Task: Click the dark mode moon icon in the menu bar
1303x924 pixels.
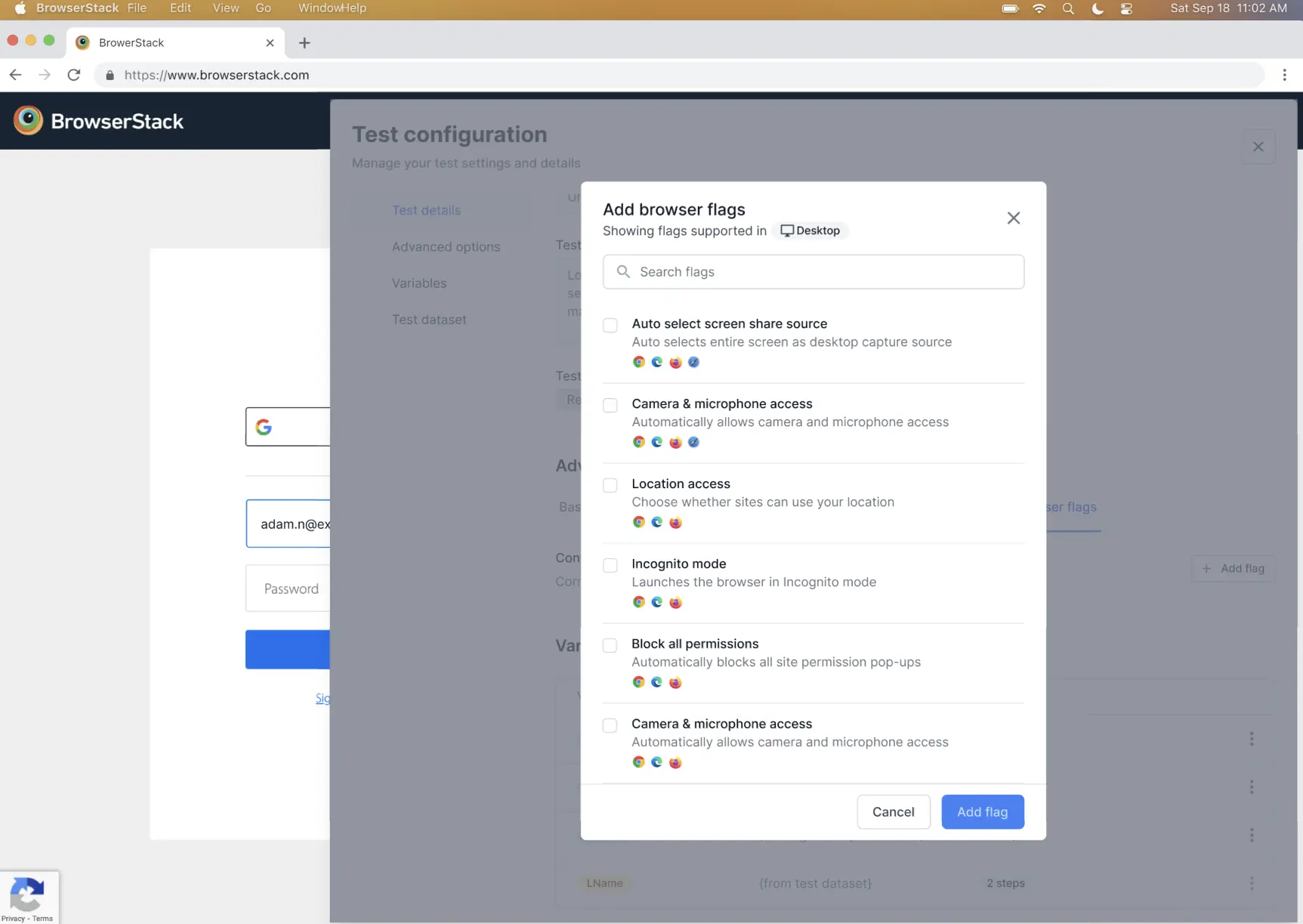Action: (x=1098, y=8)
